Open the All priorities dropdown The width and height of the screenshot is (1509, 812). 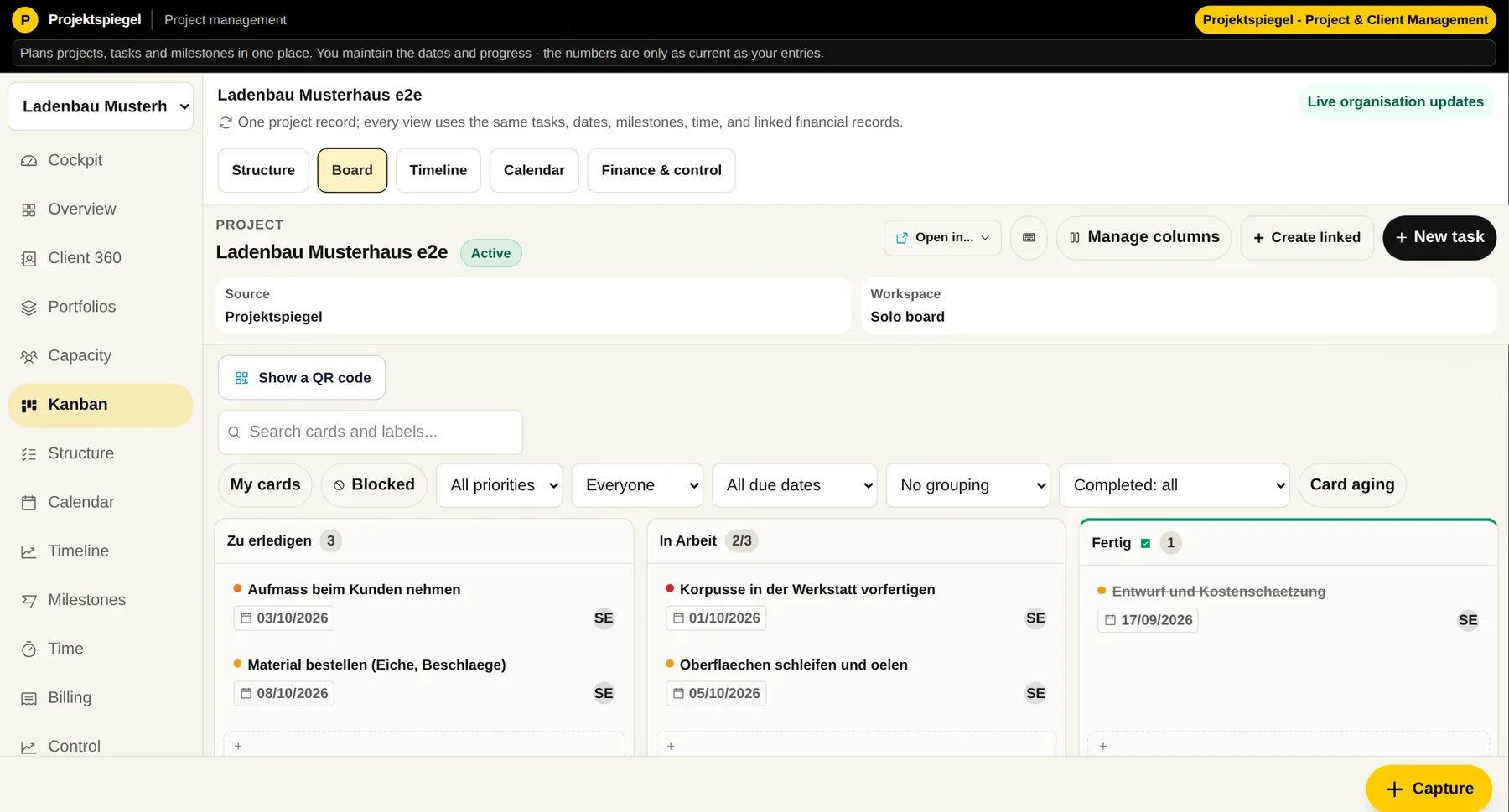coord(500,485)
